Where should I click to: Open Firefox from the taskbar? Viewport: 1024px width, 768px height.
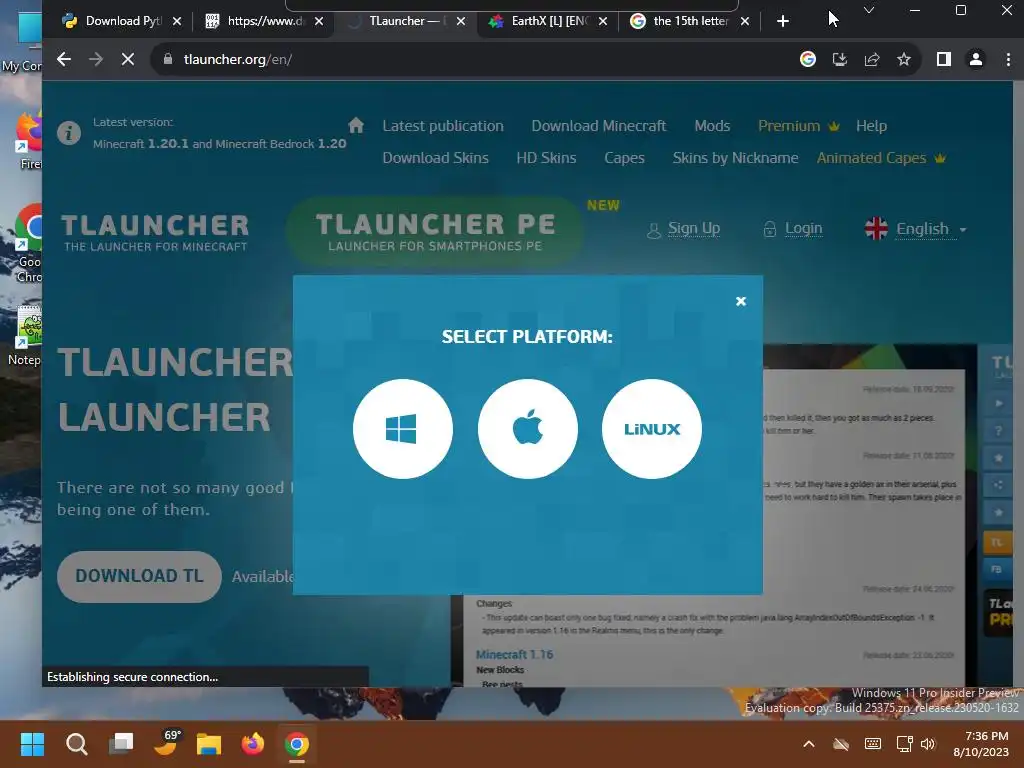click(x=253, y=744)
